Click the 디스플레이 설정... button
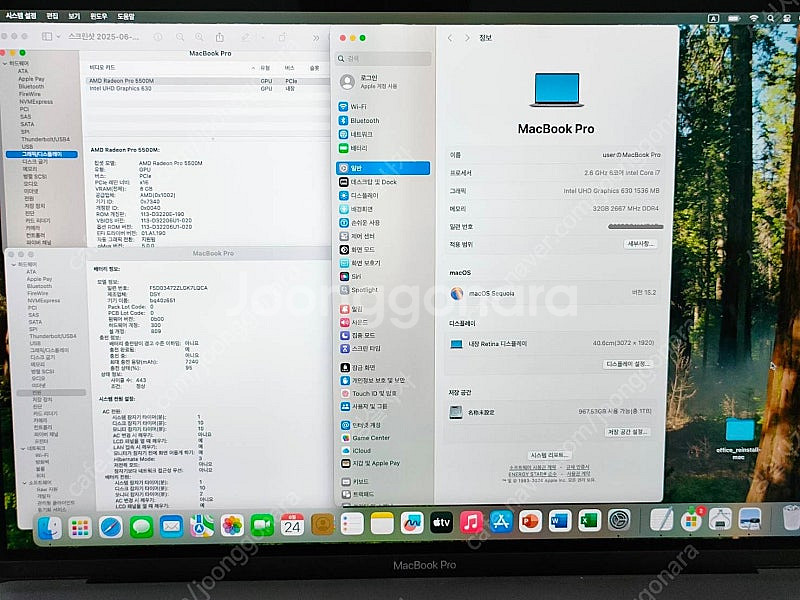 [x=628, y=364]
